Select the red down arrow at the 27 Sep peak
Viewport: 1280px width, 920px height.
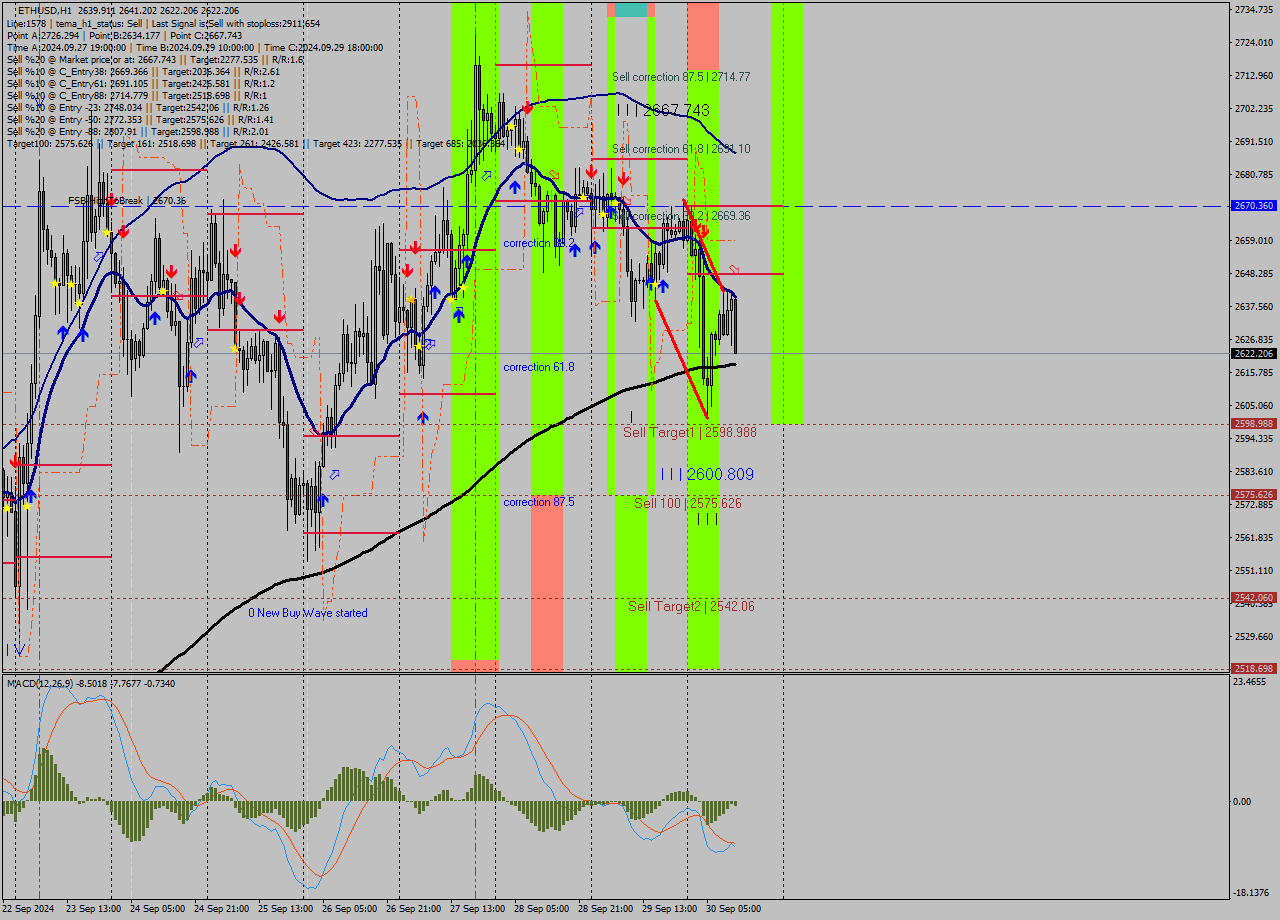525,110
